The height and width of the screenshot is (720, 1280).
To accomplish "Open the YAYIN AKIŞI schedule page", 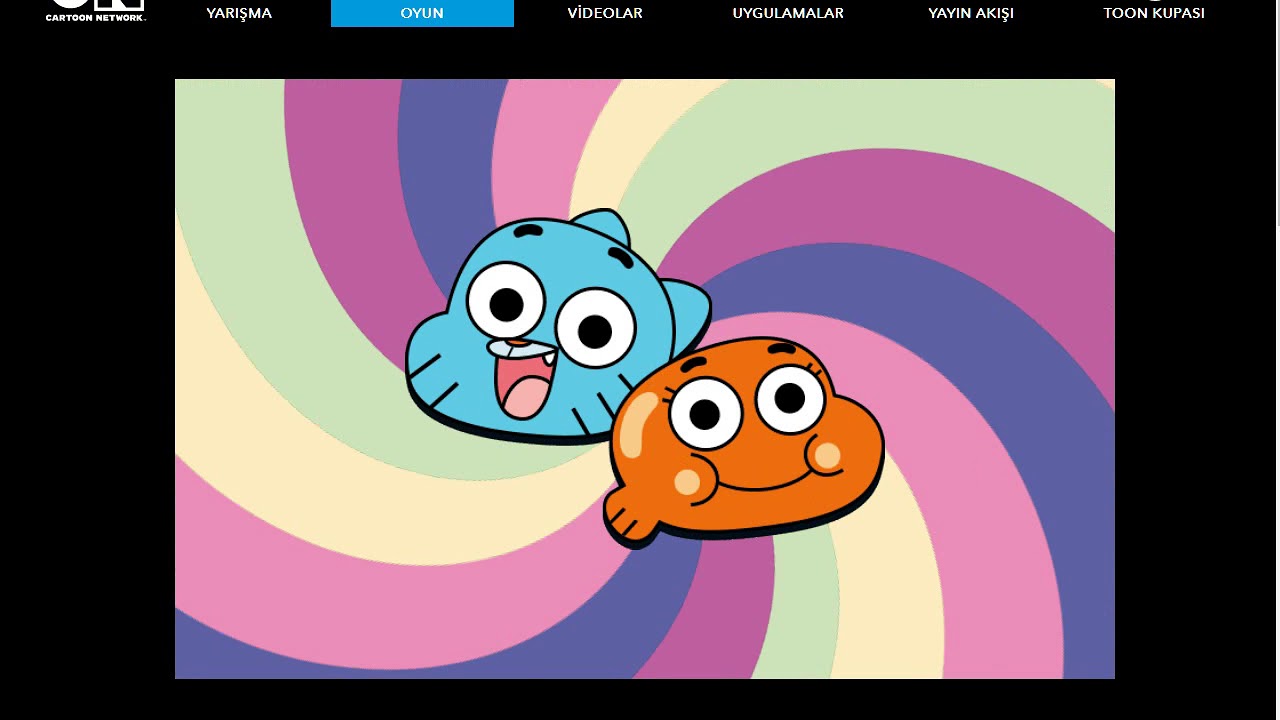I will click(x=971, y=13).
